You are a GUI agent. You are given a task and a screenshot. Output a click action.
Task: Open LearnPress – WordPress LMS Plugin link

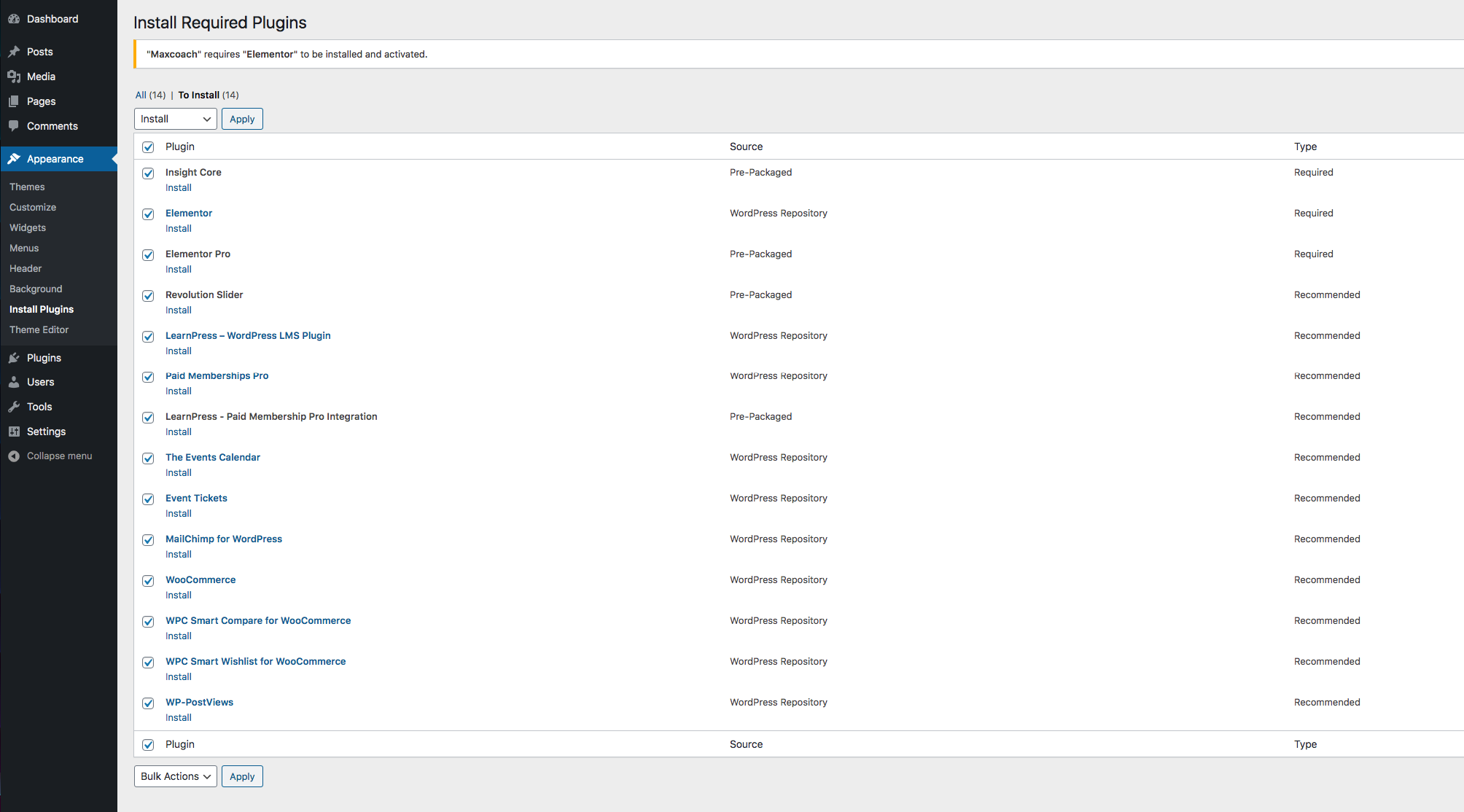point(248,335)
